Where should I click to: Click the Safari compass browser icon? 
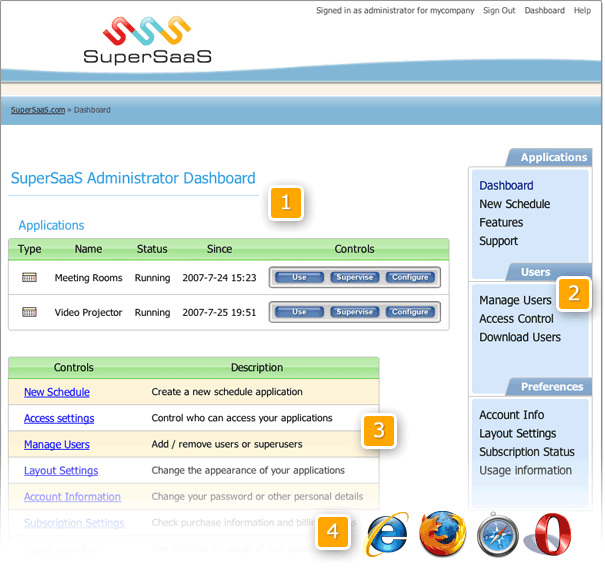[x=497, y=535]
